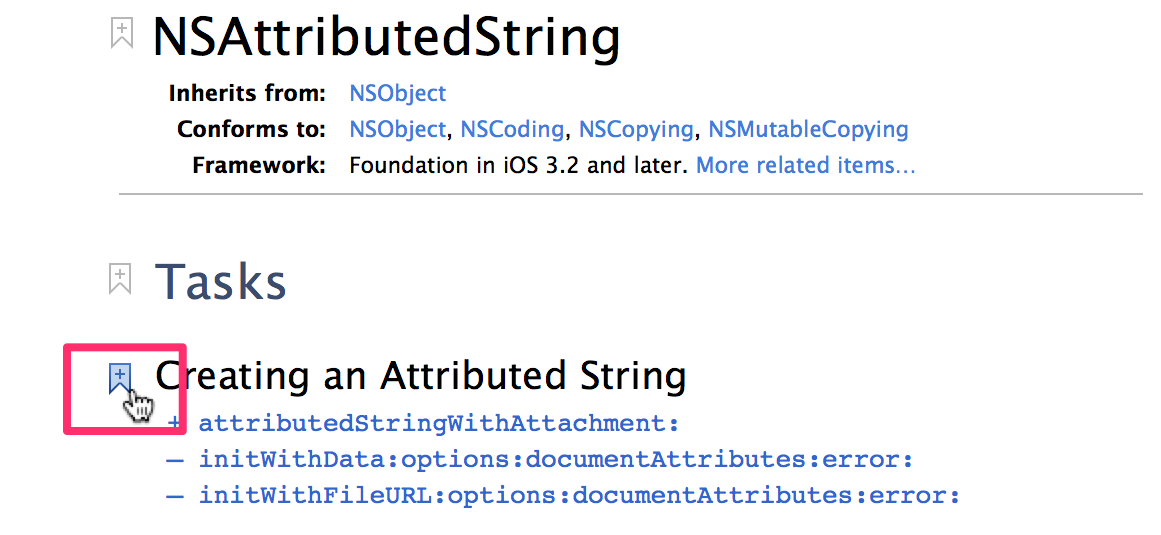
Task: Click the Framework: label
Action: (x=259, y=165)
